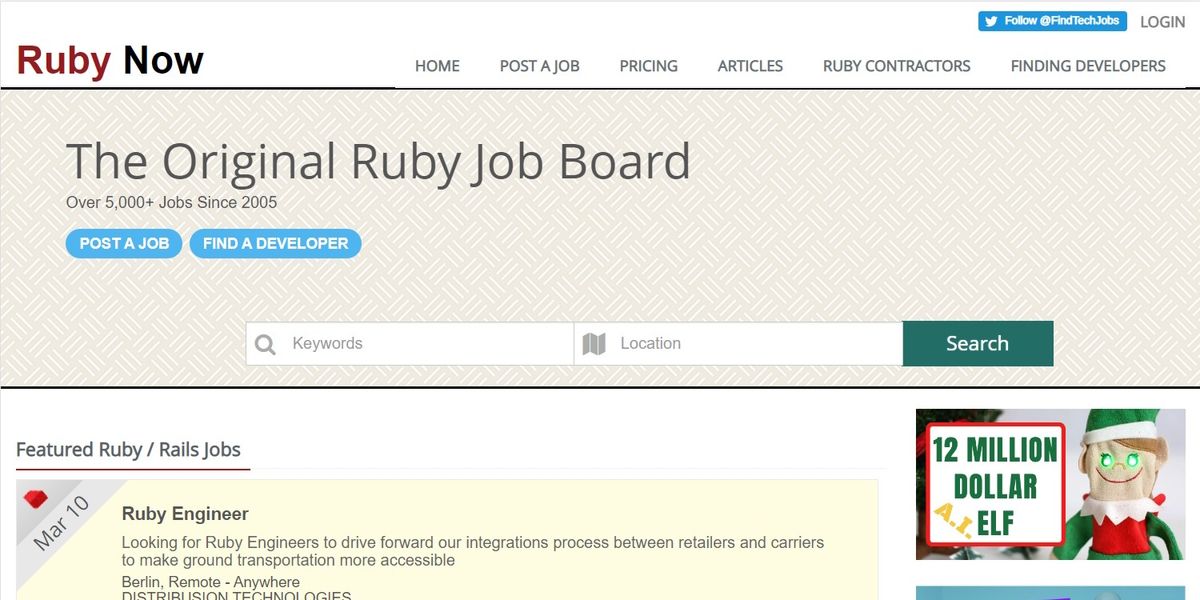This screenshot has height=600, width=1200.
Task: Open Ruby Contractors section
Action: pyautogui.click(x=896, y=66)
